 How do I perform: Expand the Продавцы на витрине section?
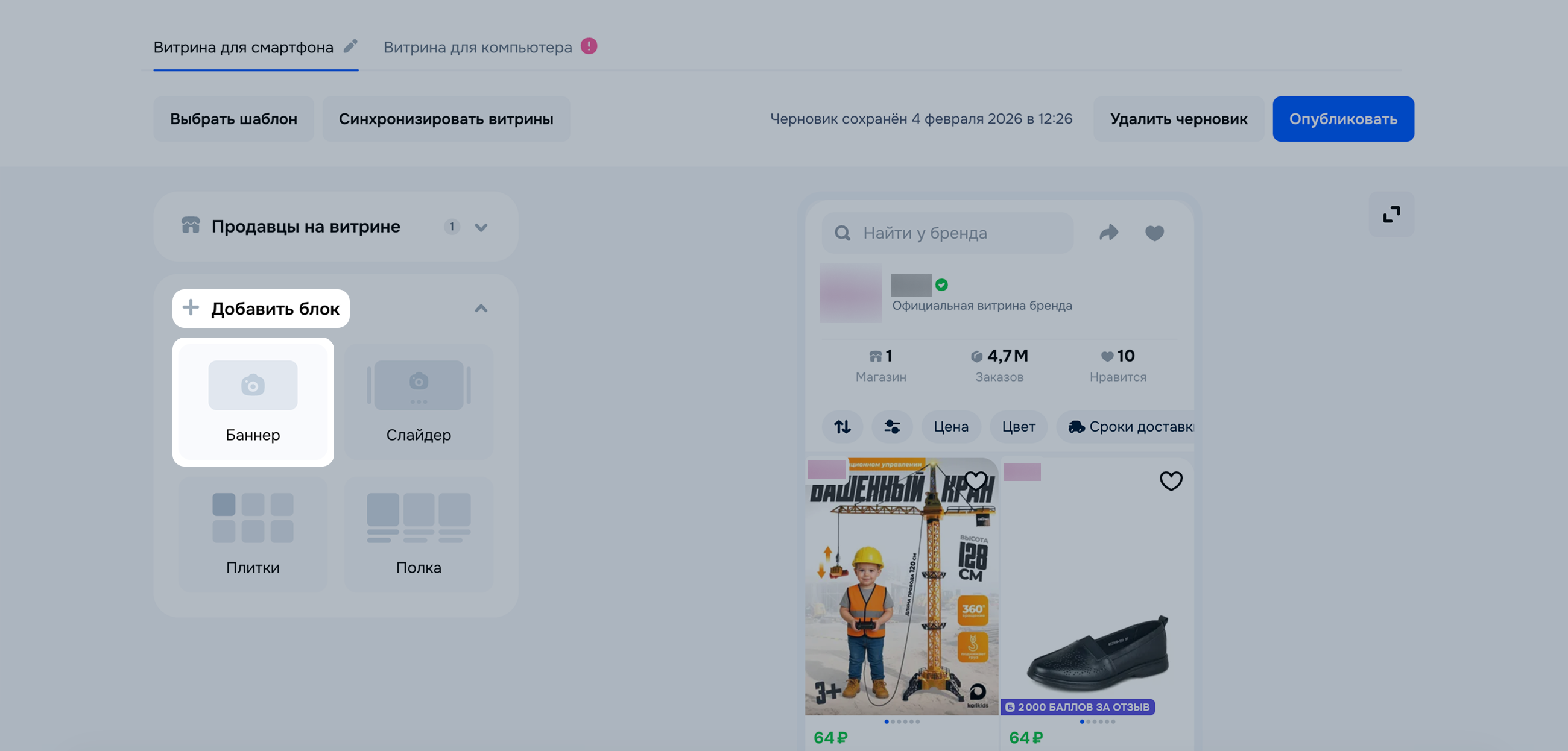point(481,227)
